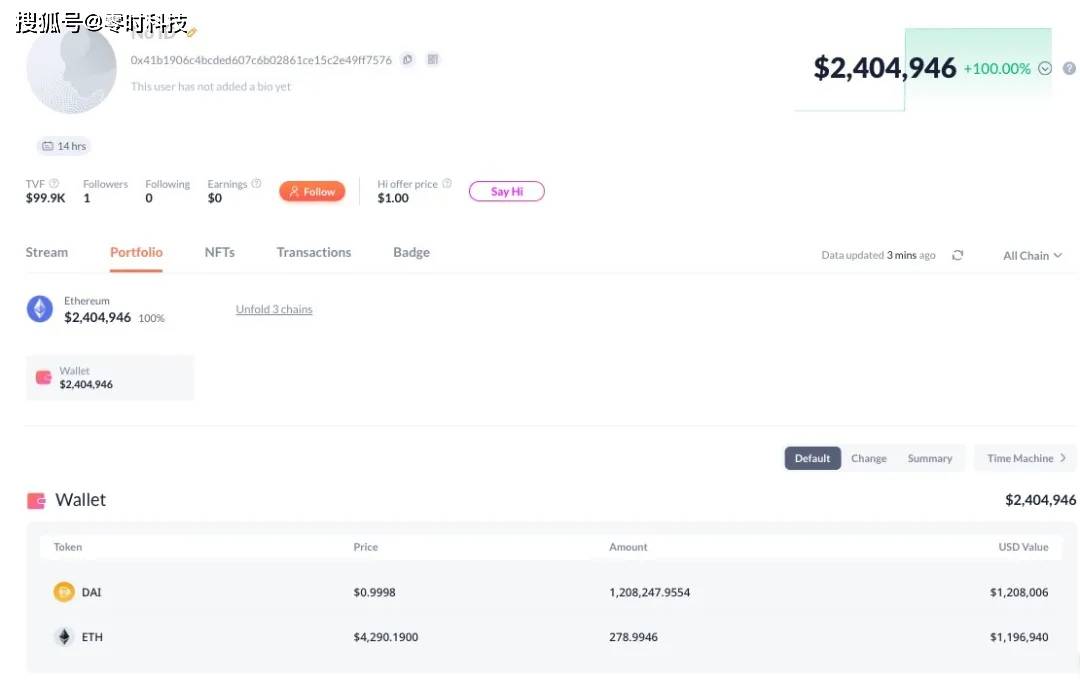Click the Earnings info icon
This screenshot has height=682, width=1080.
point(256,184)
